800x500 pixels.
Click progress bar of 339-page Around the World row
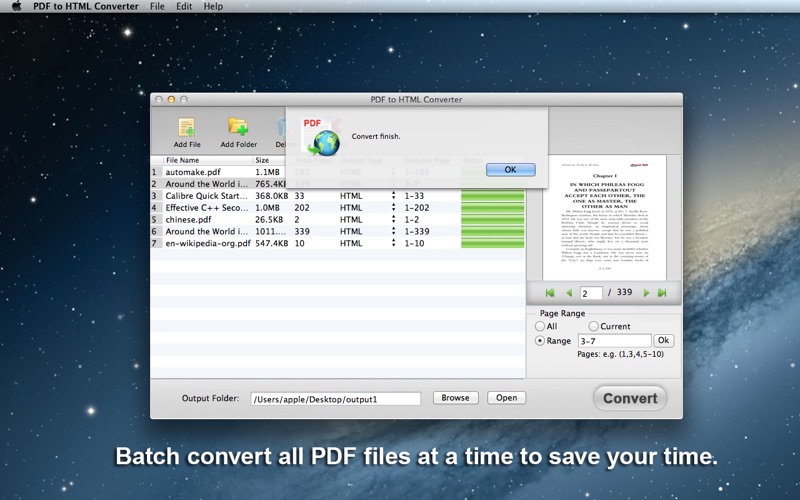(x=492, y=231)
